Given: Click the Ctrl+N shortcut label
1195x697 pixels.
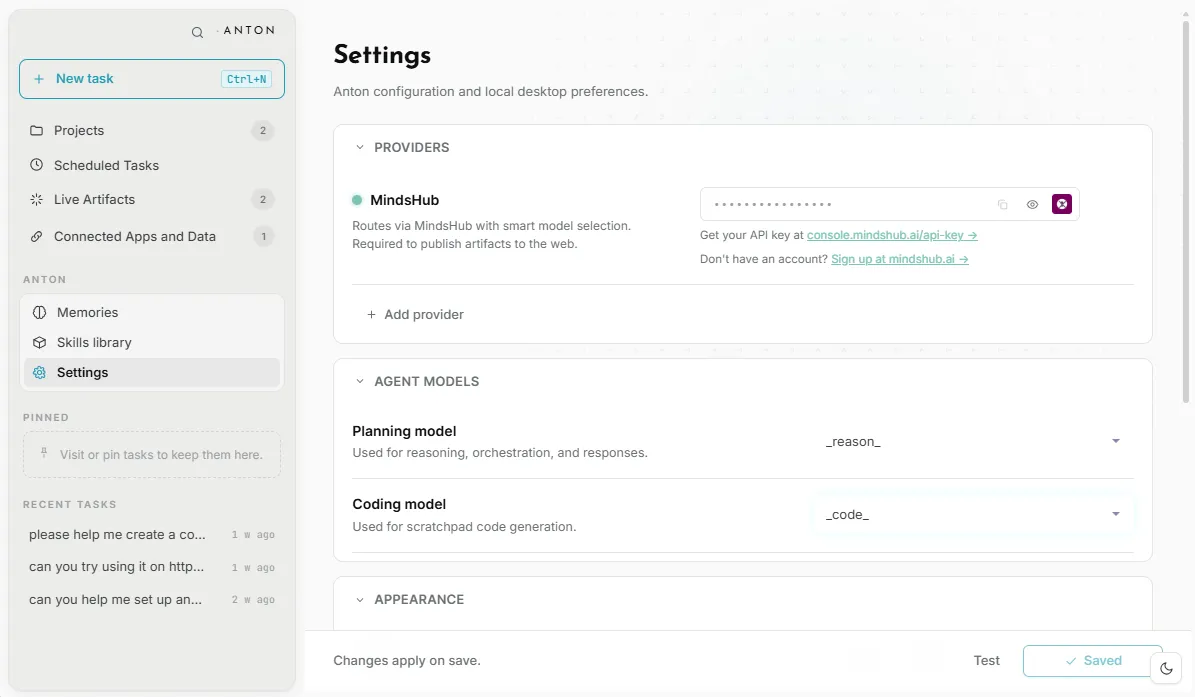Looking at the screenshot, I should click(246, 79).
